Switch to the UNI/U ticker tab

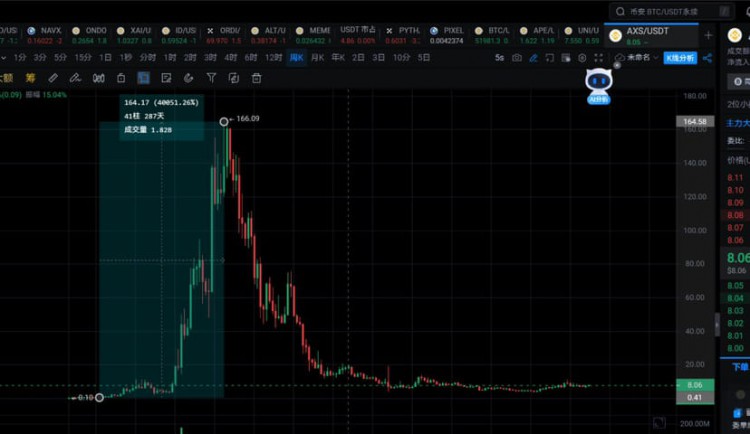click(x=582, y=35)
